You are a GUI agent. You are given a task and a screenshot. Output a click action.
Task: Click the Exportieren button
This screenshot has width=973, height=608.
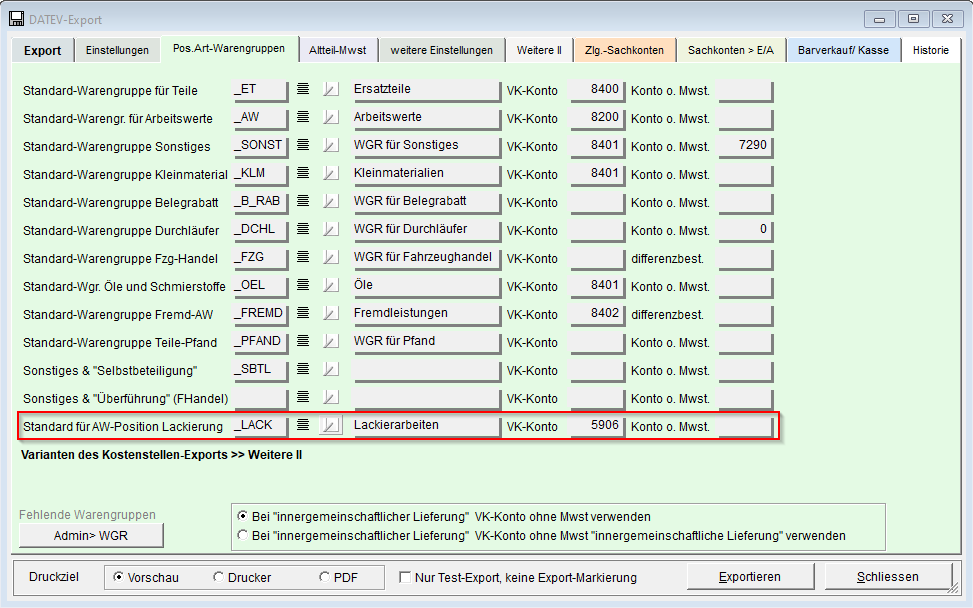click(750, 577)
